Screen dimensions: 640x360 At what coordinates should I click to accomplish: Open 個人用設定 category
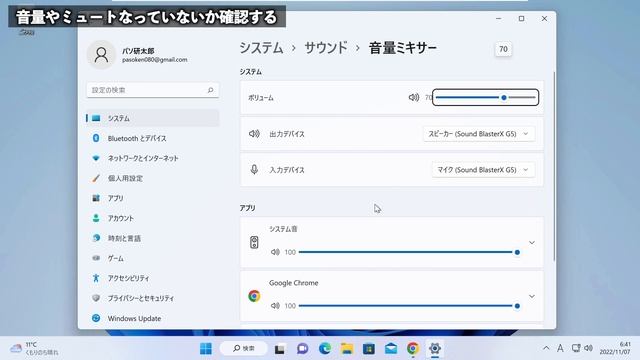[153, 178]
